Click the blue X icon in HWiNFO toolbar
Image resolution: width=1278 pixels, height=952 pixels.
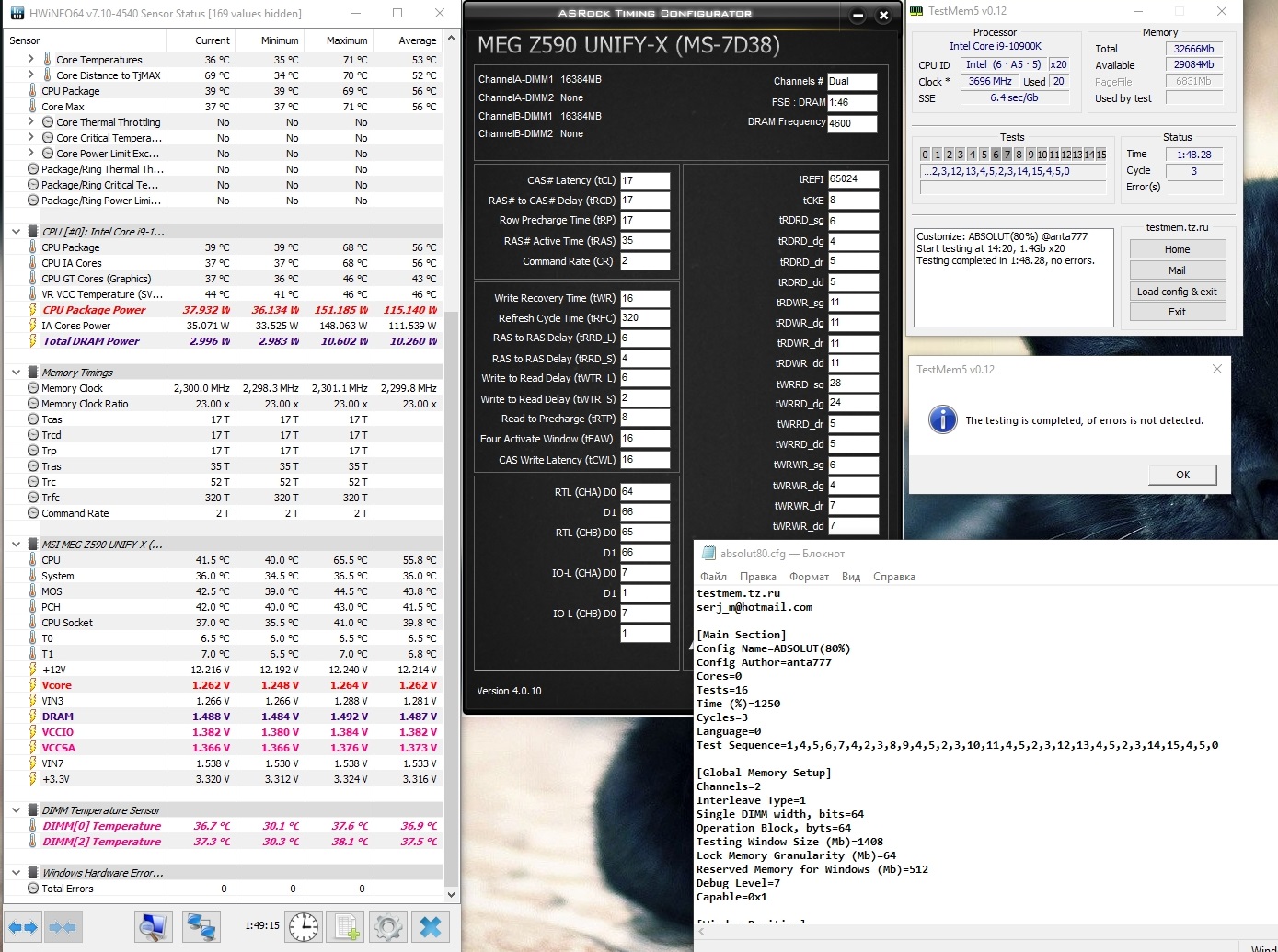(430, 927)
